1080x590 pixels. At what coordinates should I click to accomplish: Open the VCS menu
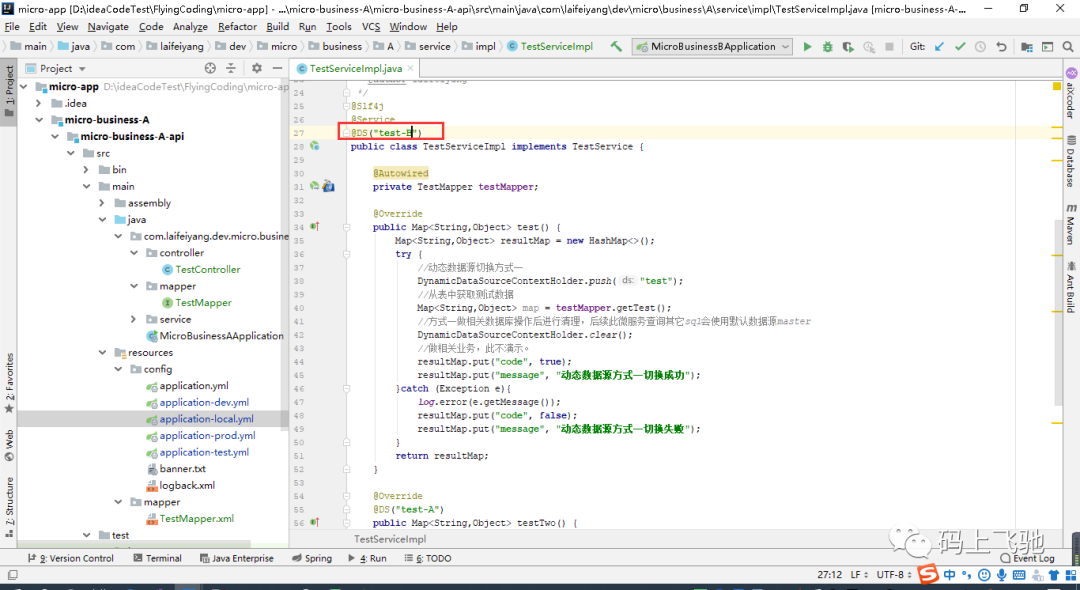click(371, 27)
